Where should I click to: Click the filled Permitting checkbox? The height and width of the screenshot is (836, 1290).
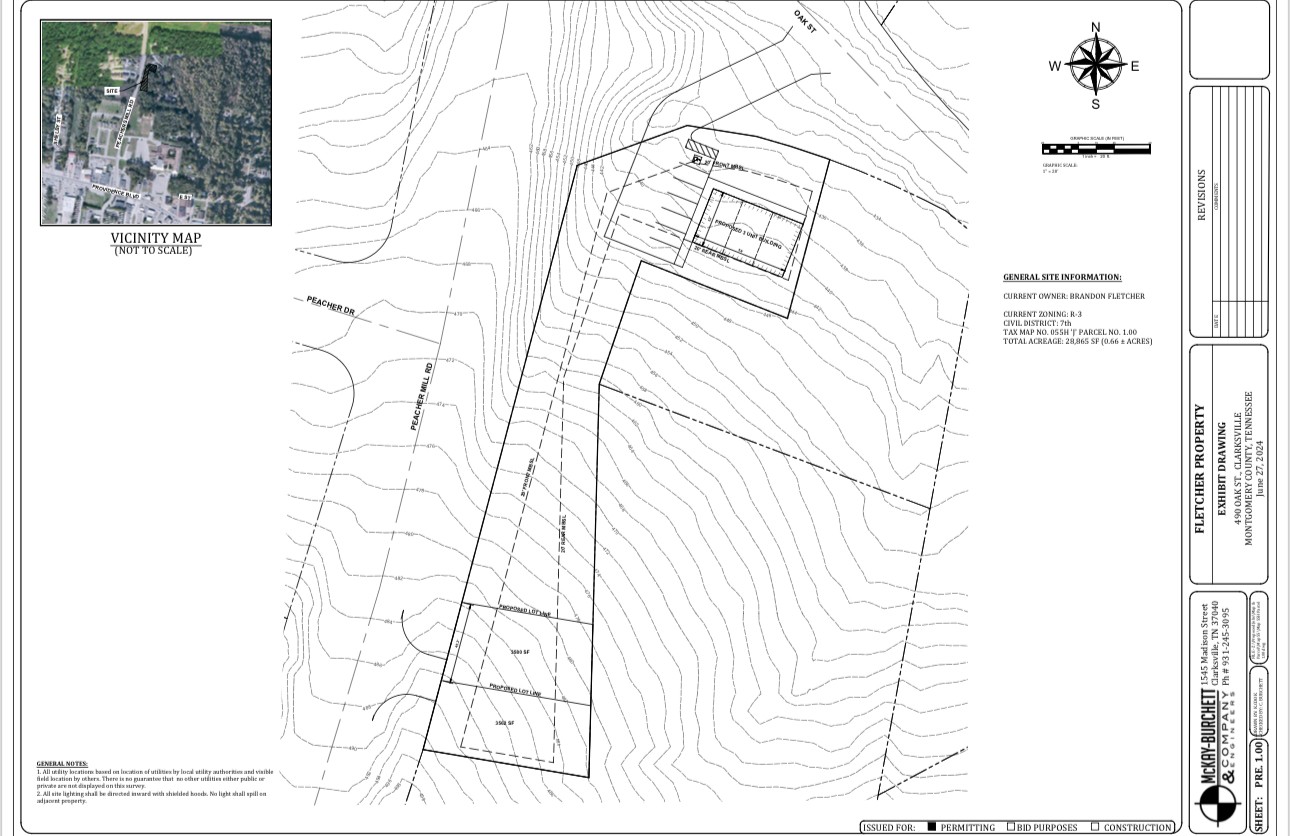[x=931, y=827]
